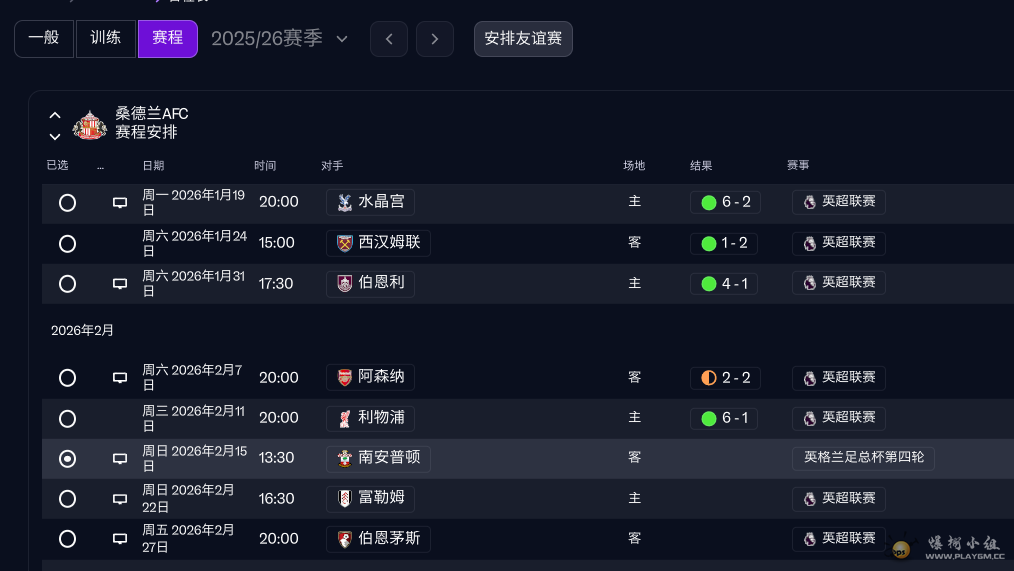
Task: Select the radio button for 阿森纳 fixture
Action: point(67,378)
